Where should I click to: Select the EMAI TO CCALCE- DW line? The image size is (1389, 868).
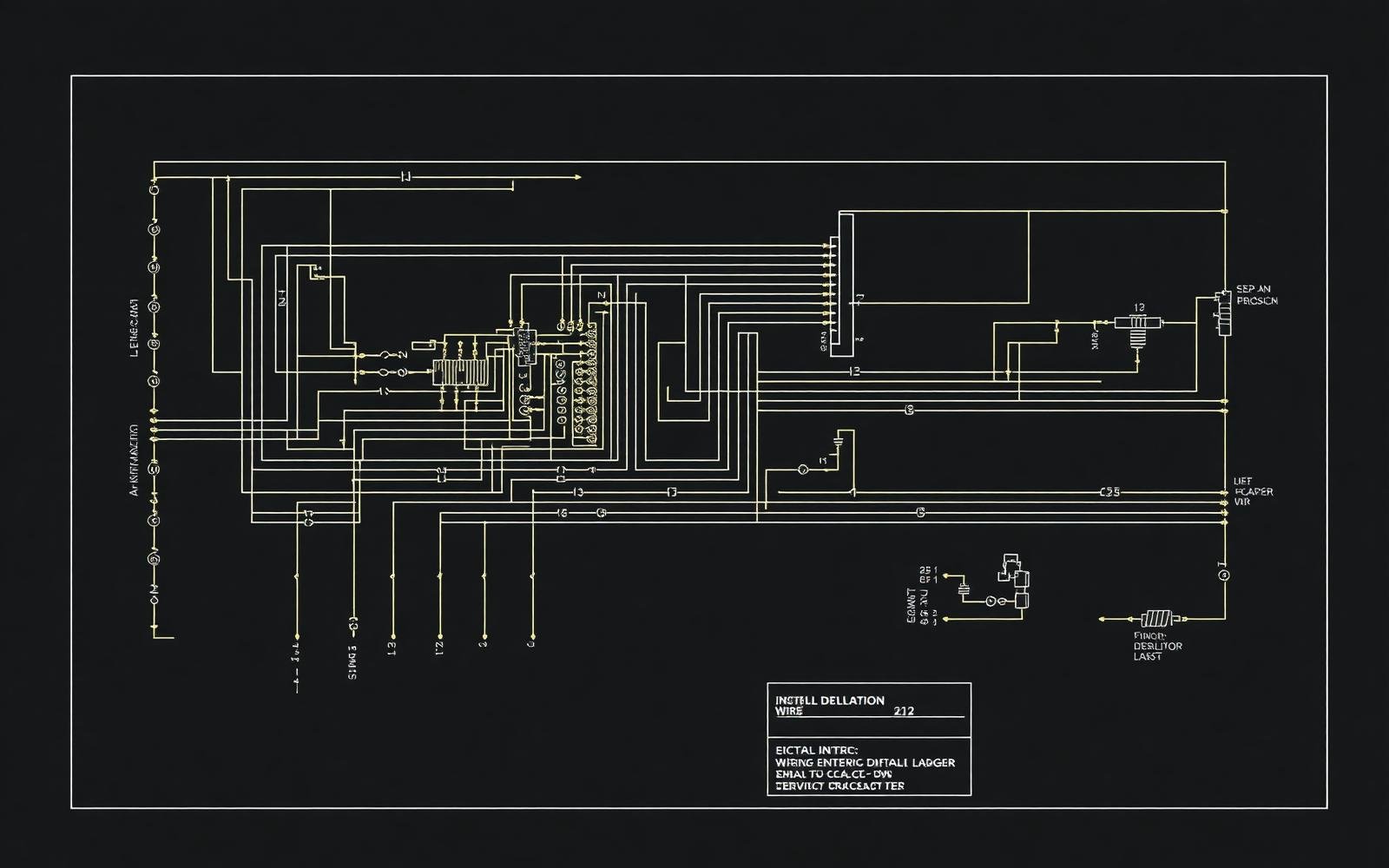[x=833, y=773]
